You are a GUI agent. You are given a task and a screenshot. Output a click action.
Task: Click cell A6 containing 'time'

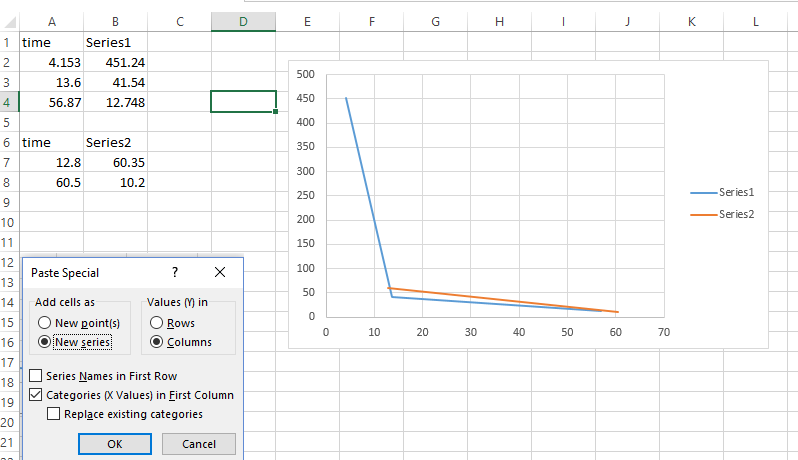coord(51,142)
